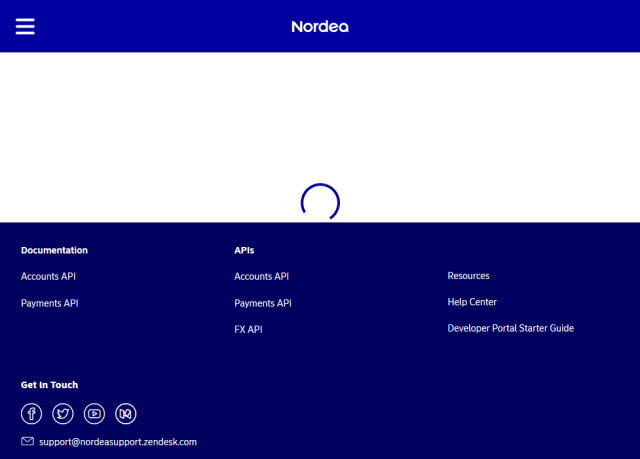Open the Resources footer link
640x459 pixels.
click(x=468, y=276)
